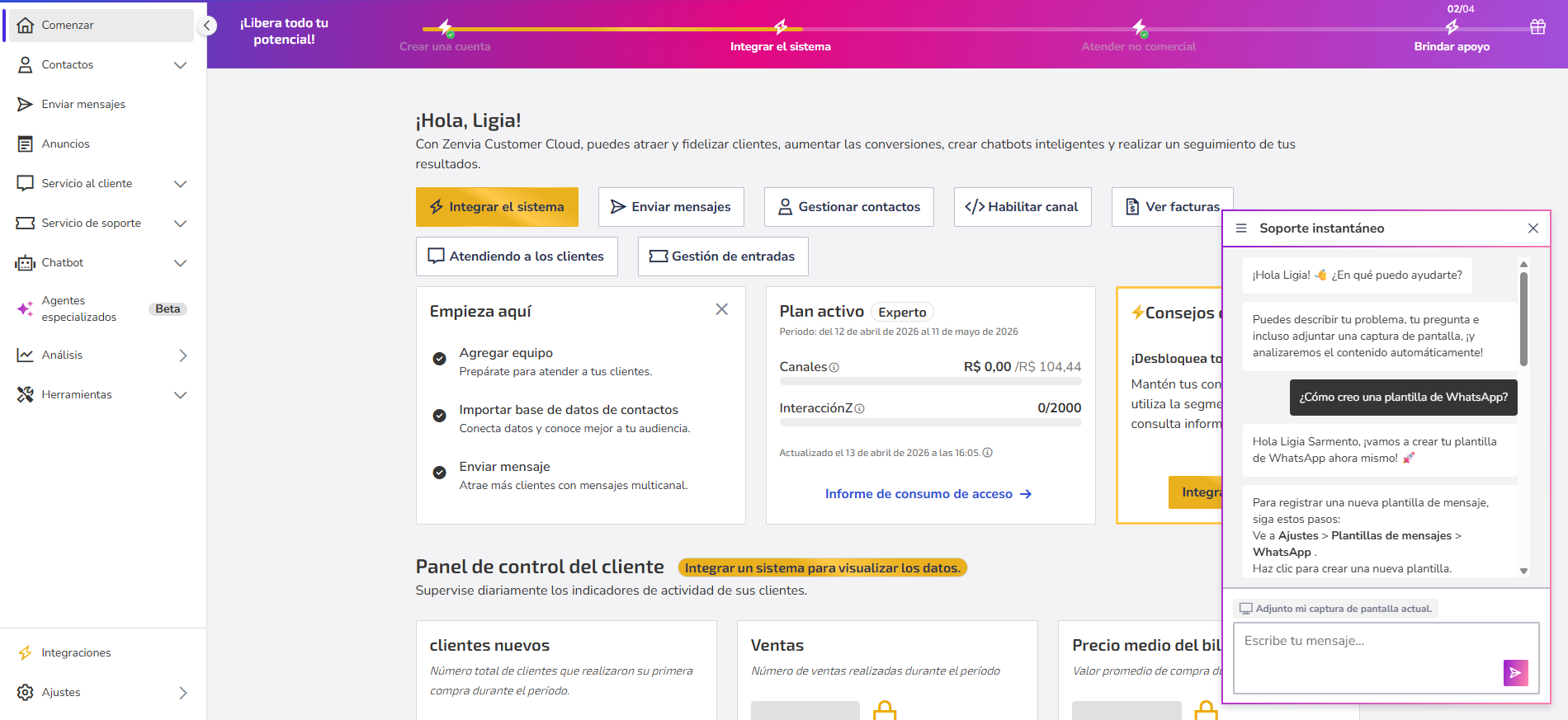
Task: Open the Soporte instantáneo hamburger menu
Action: pos(1241,228)
